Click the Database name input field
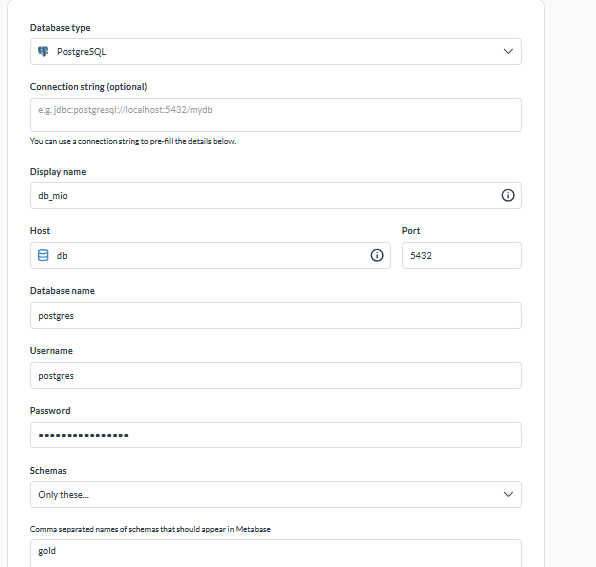The width and height of the screenshot is (596, 567). tap(276, 315)
